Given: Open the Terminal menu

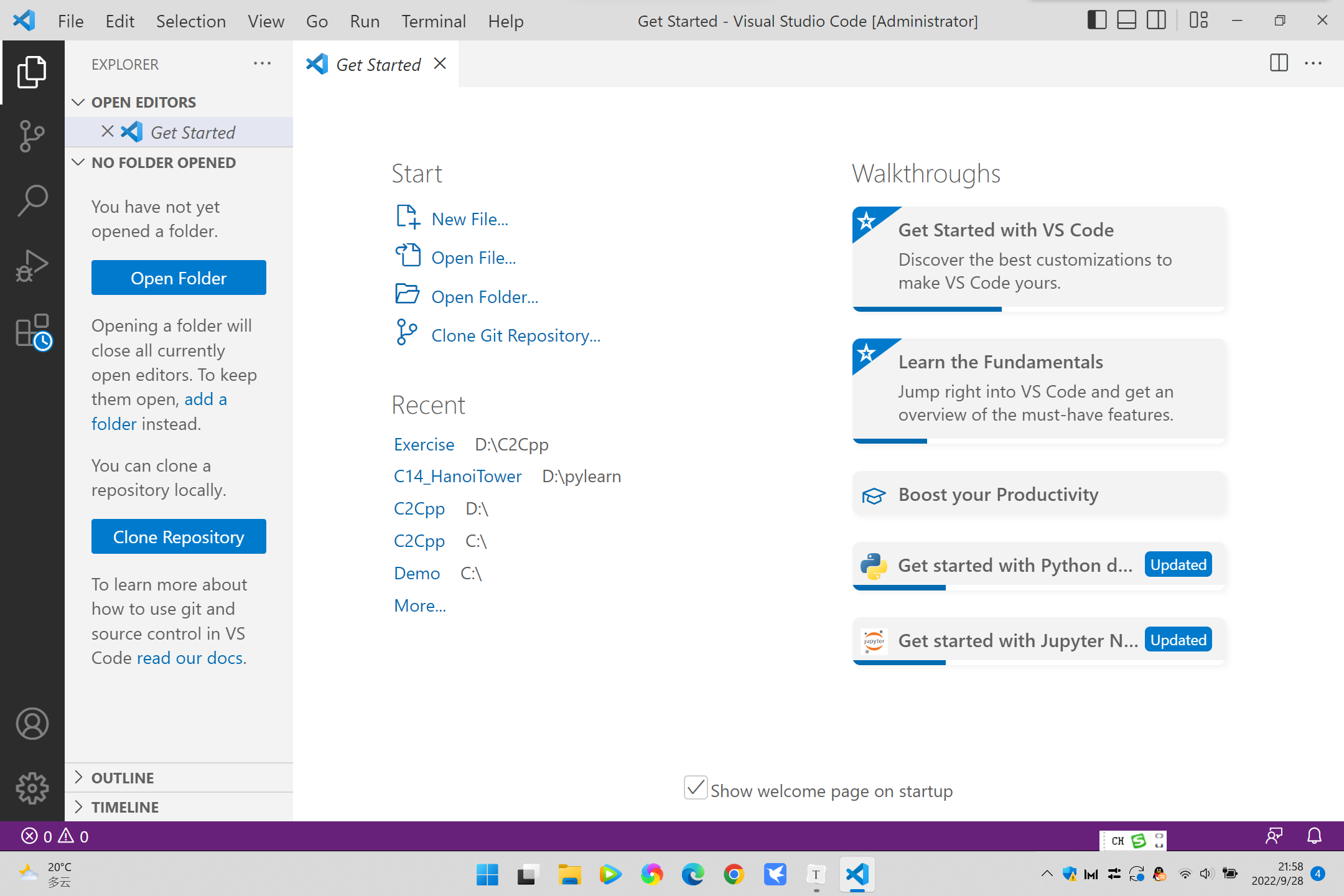Looking at the screenshot, I should (x=434, y=21).
